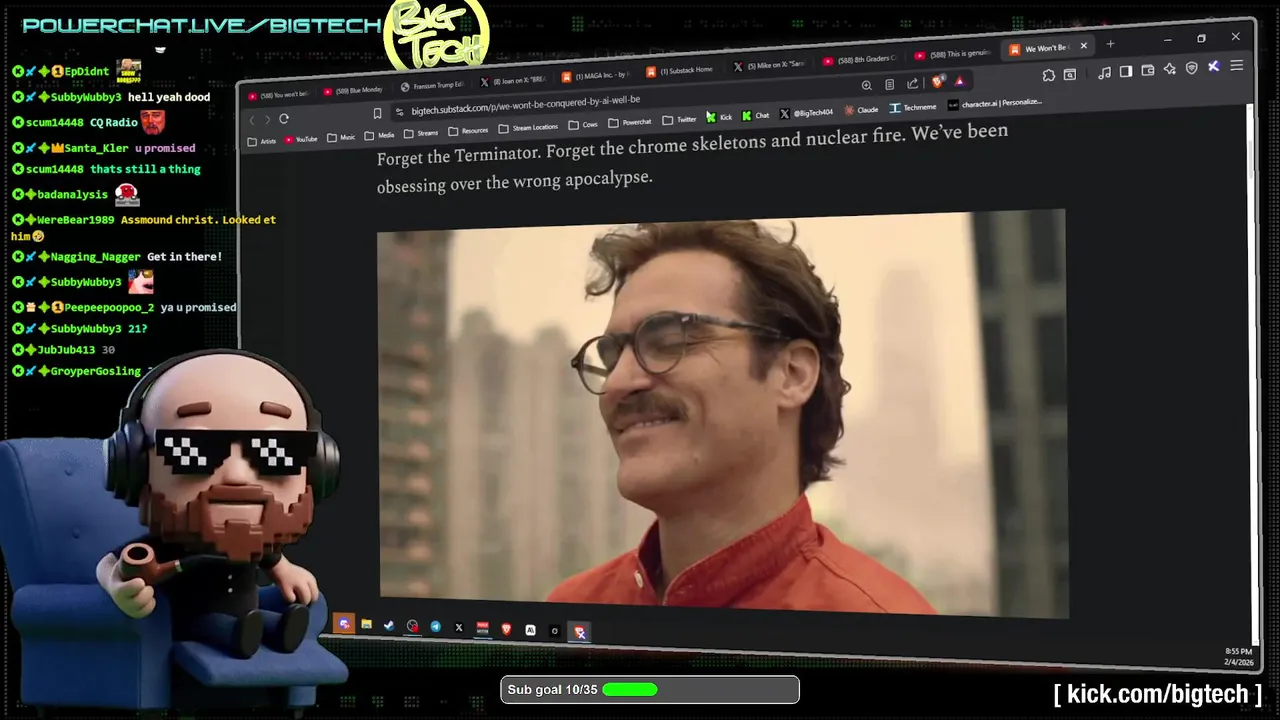Open a new tab with plus button
The width and height of the screenshot is (1280, 720).
coord(1110,44)
